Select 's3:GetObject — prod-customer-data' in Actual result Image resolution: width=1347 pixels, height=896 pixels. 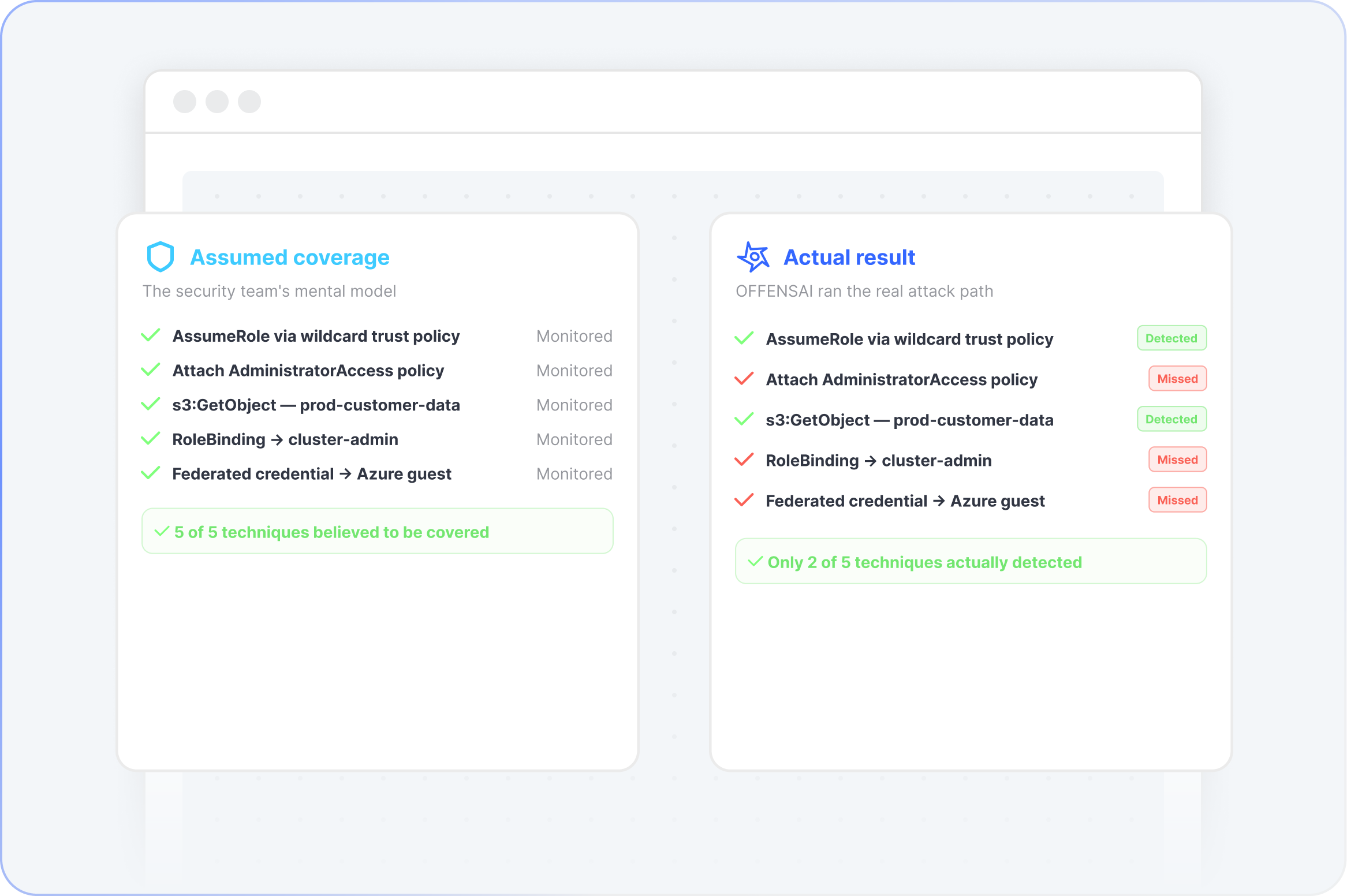point(910,420)
